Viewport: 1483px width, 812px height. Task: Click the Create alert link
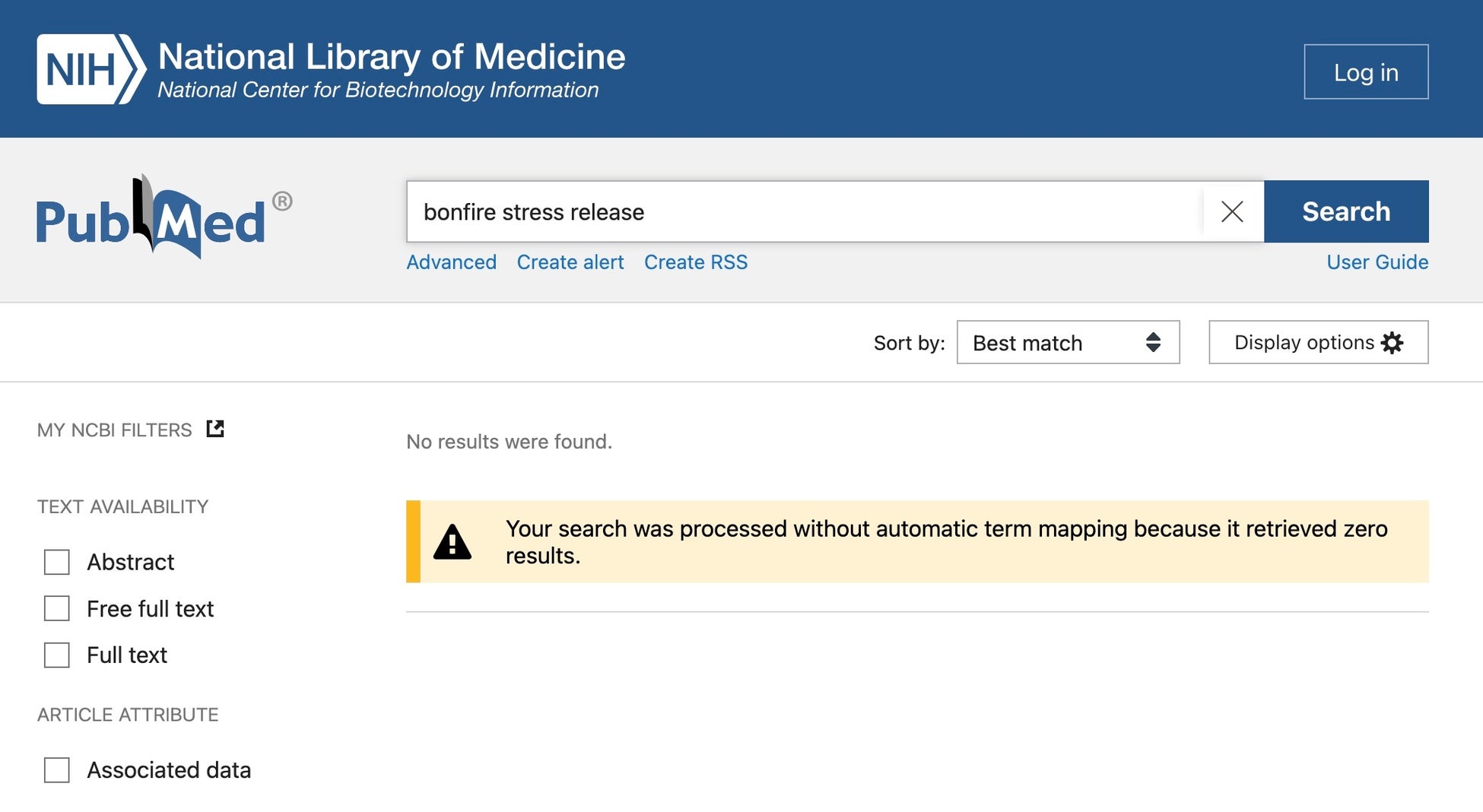click(x=570, y=262)
